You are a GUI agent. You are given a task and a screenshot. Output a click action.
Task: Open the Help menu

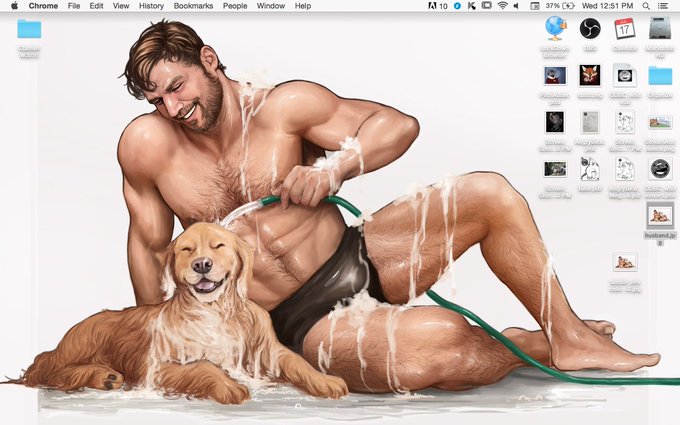(x=303, y=6)
